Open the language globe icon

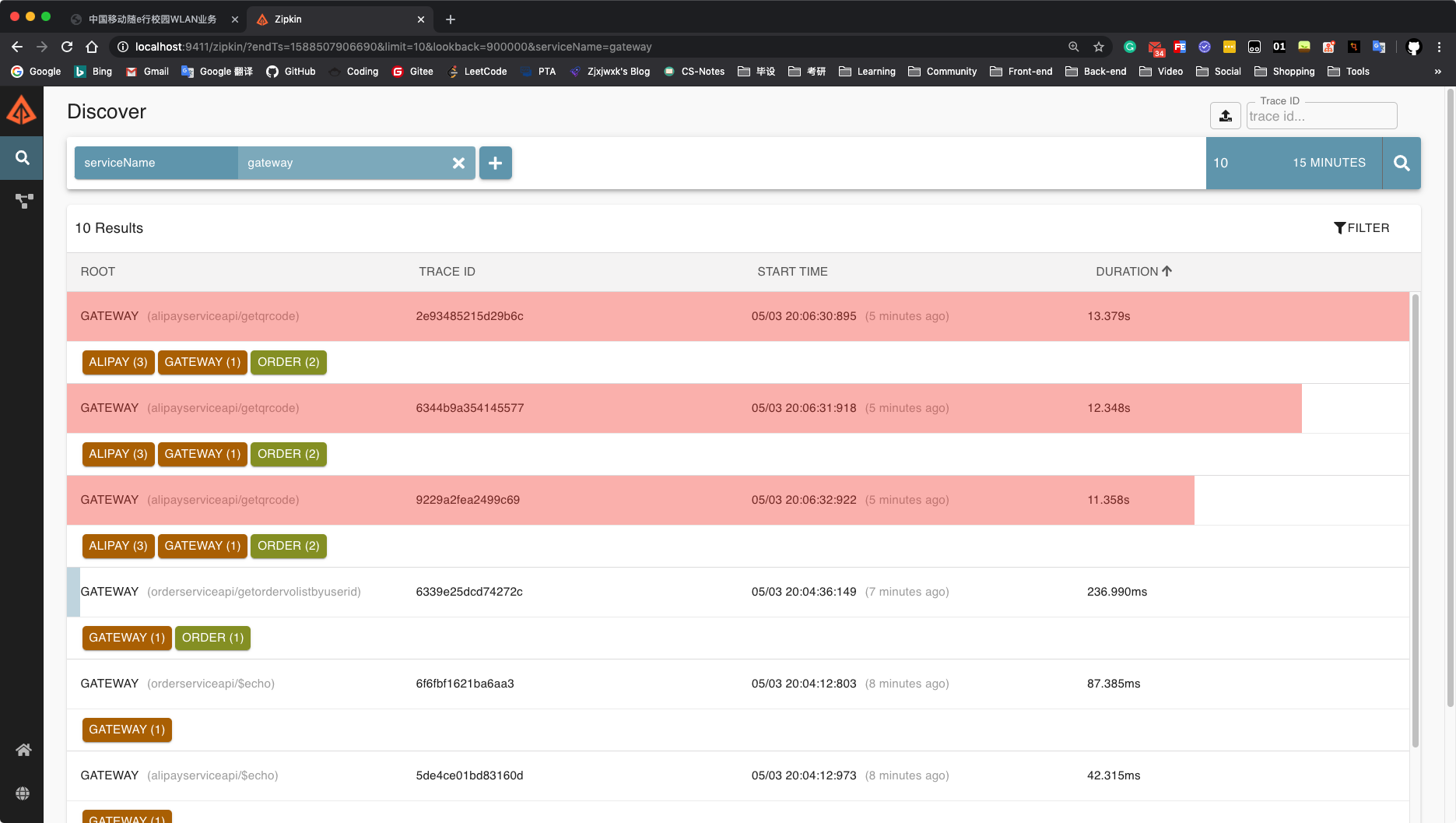(x=23, y=793)
